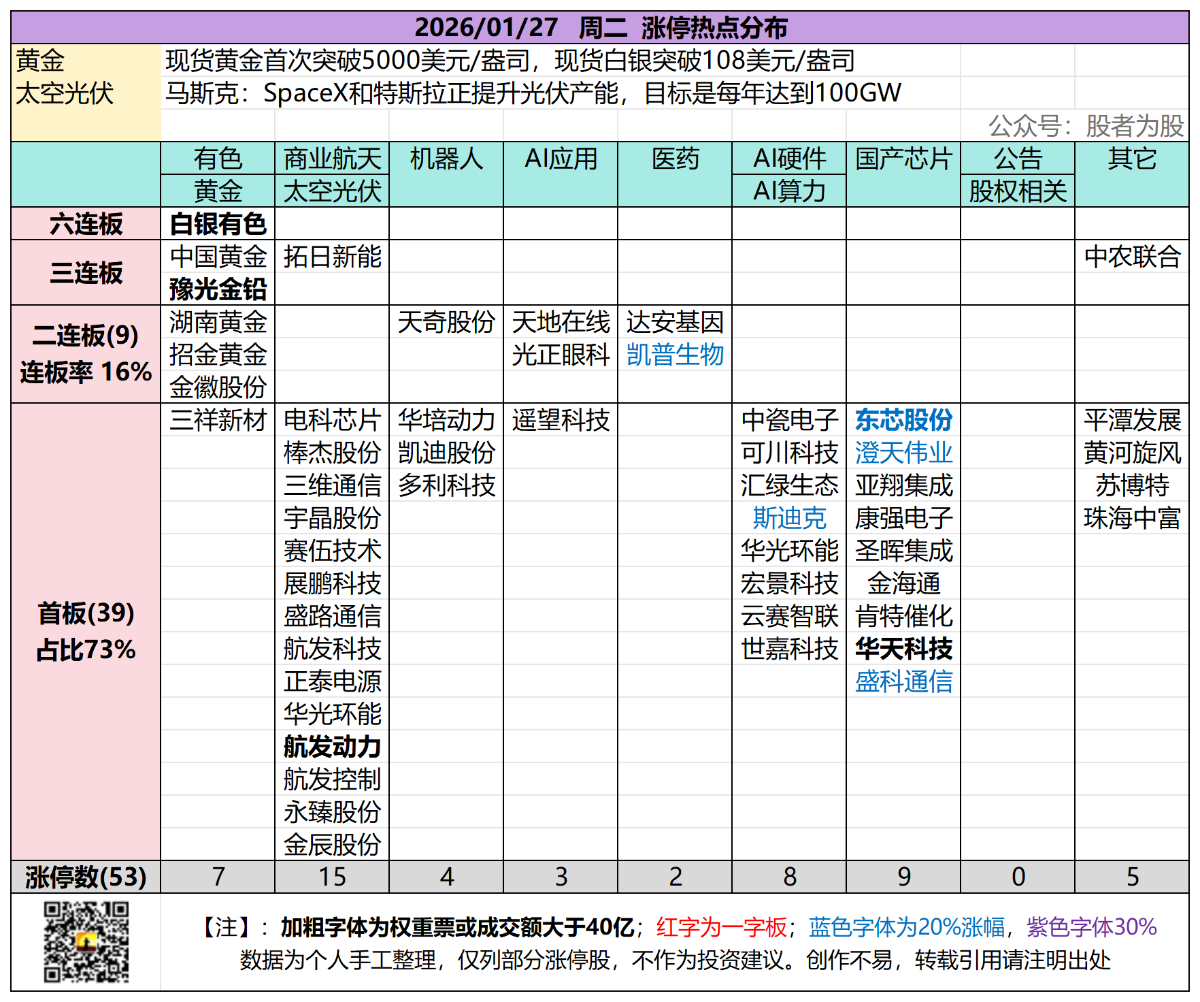1200x1002 pixels.
Task: Select the 白银有色 cell in 六连板 row
Action: (x=218, y=224)
